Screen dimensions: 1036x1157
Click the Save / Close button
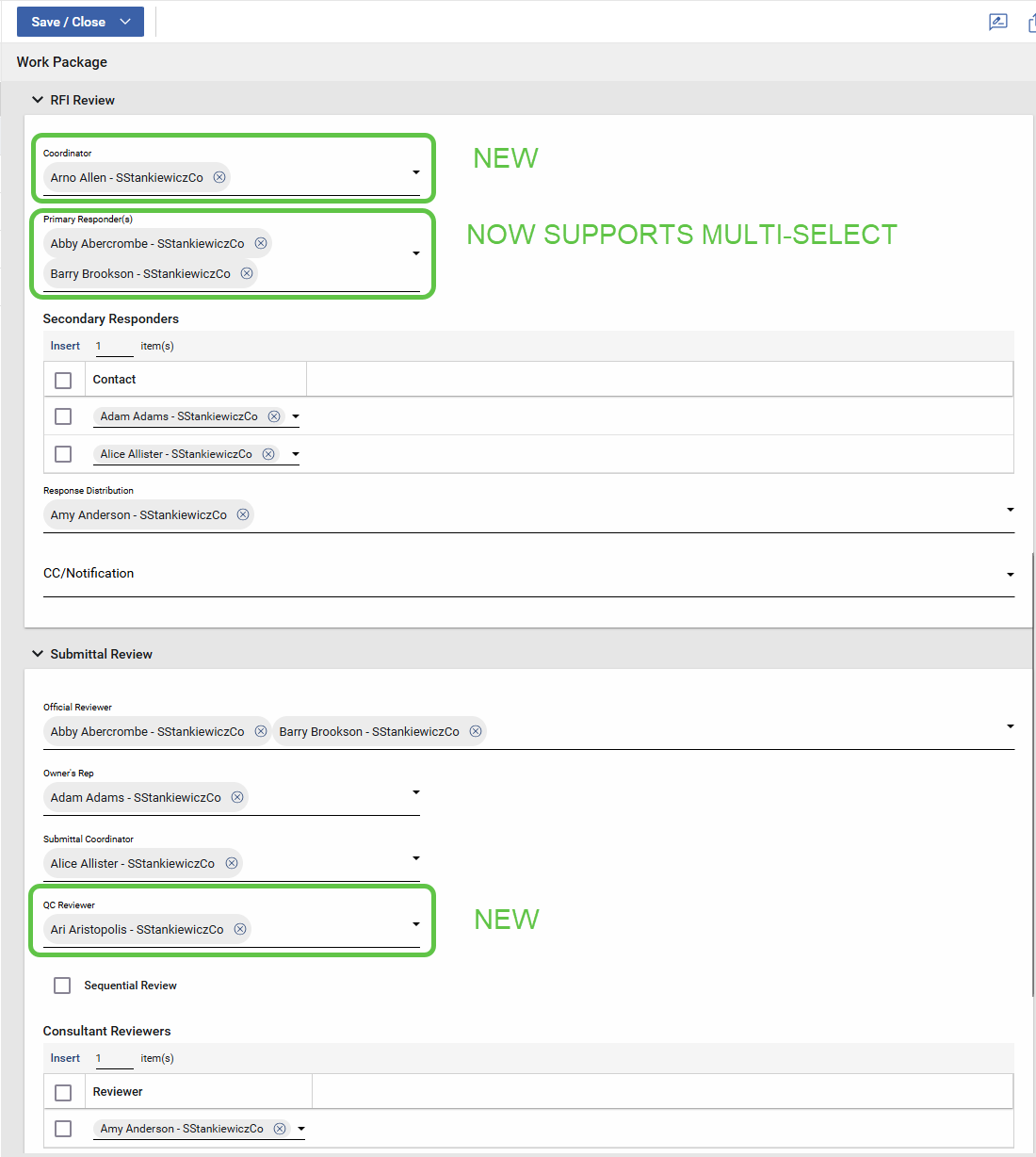click(x=68, y=22)
